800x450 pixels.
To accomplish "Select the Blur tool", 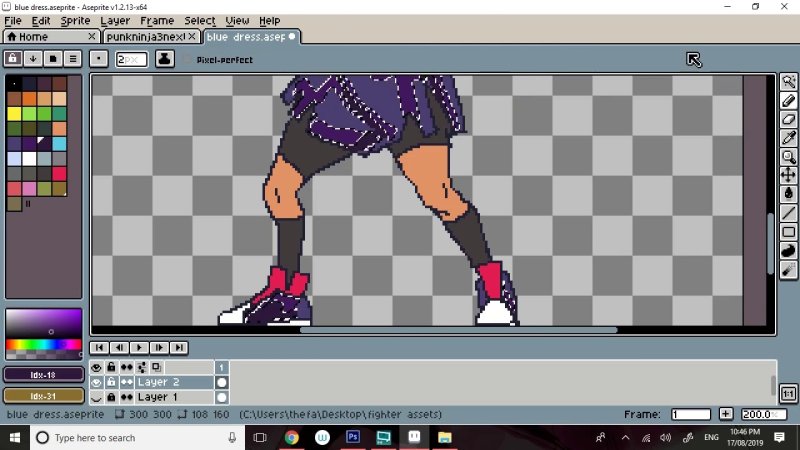I will [788, 269].
